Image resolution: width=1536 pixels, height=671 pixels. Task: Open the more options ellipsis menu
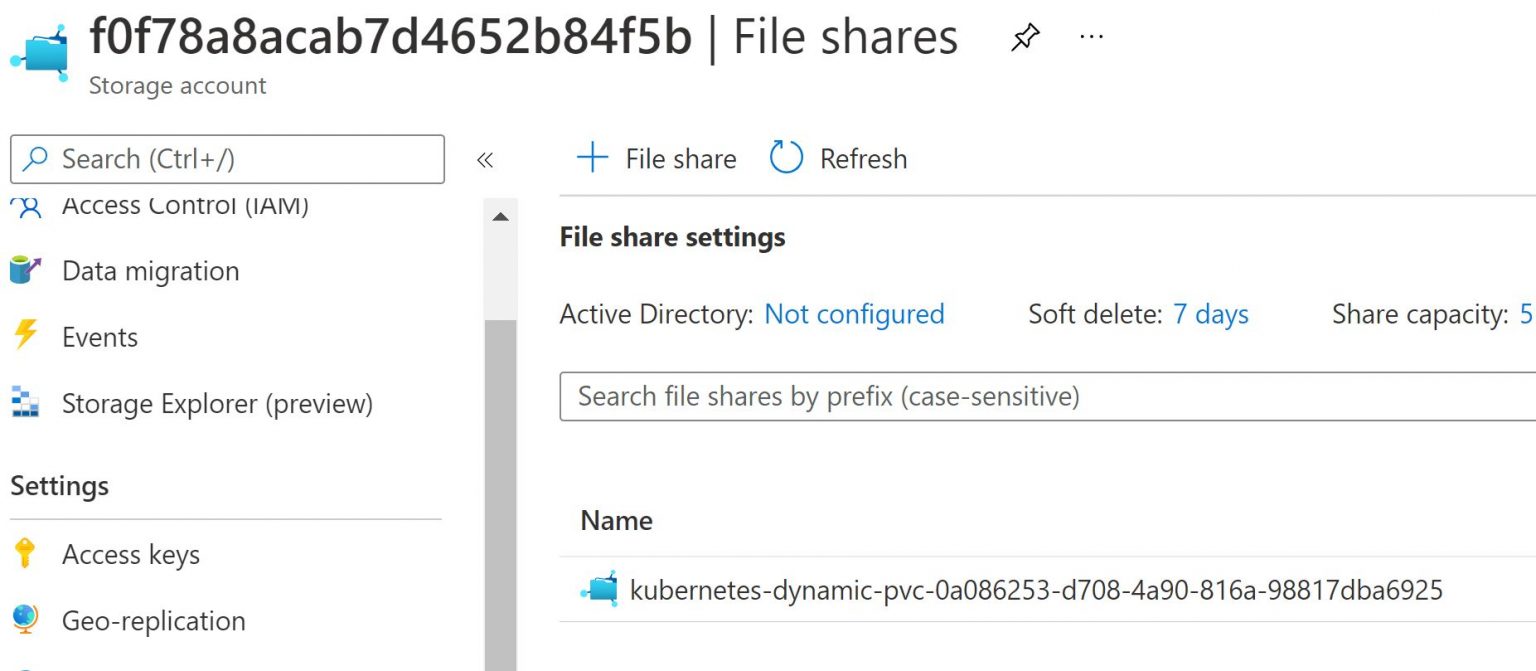pos(1092,37)
